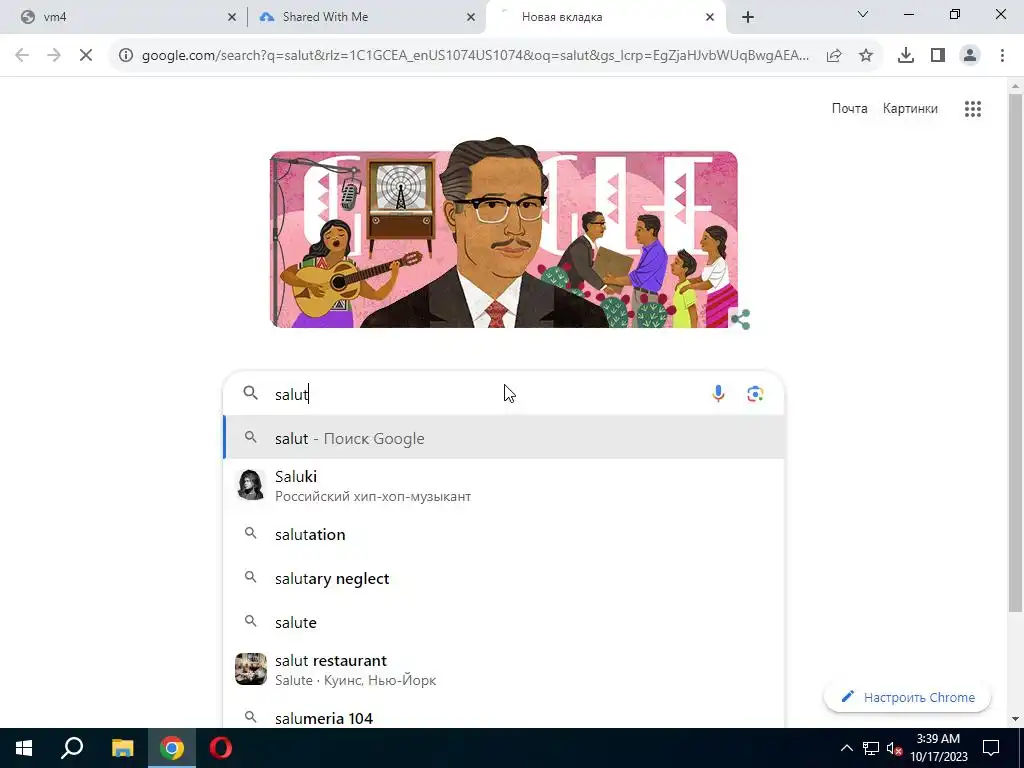Switch to Shared With Me tab
1024x768 pixels.
coord(367,17)
